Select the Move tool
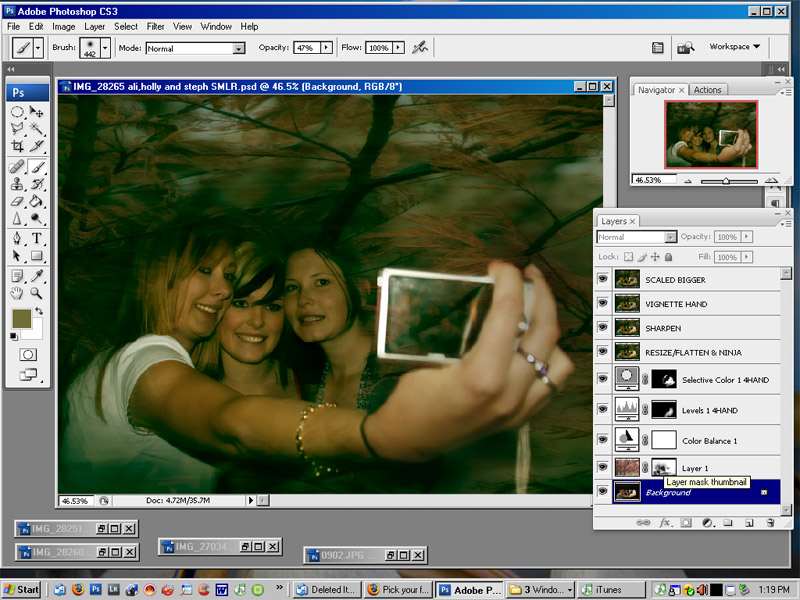 [x=36, y=111]
